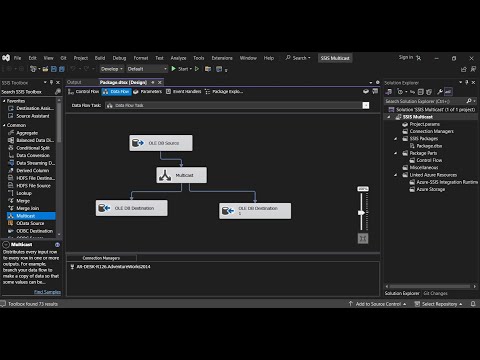Image resolution: width=480 pixels, height=360 pixels.
Task: Click the notifications bell in status bar
Action: click(473, 304)
